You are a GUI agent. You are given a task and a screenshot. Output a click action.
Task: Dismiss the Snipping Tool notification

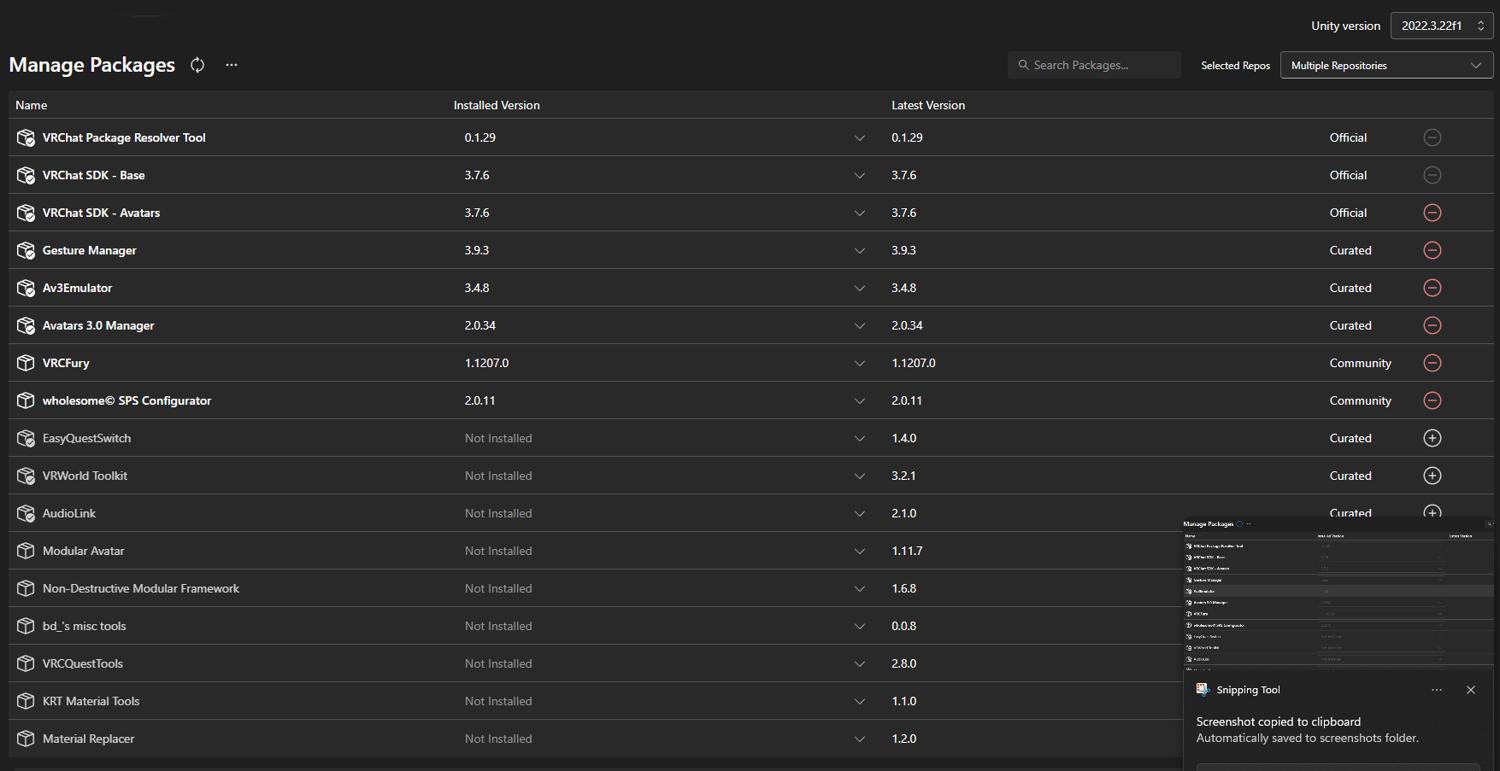click(1471, 690)
